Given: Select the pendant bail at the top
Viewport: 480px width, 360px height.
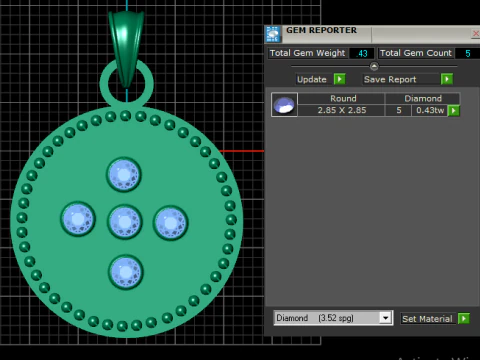Looking at the screenshot, I should coord(126,49).
